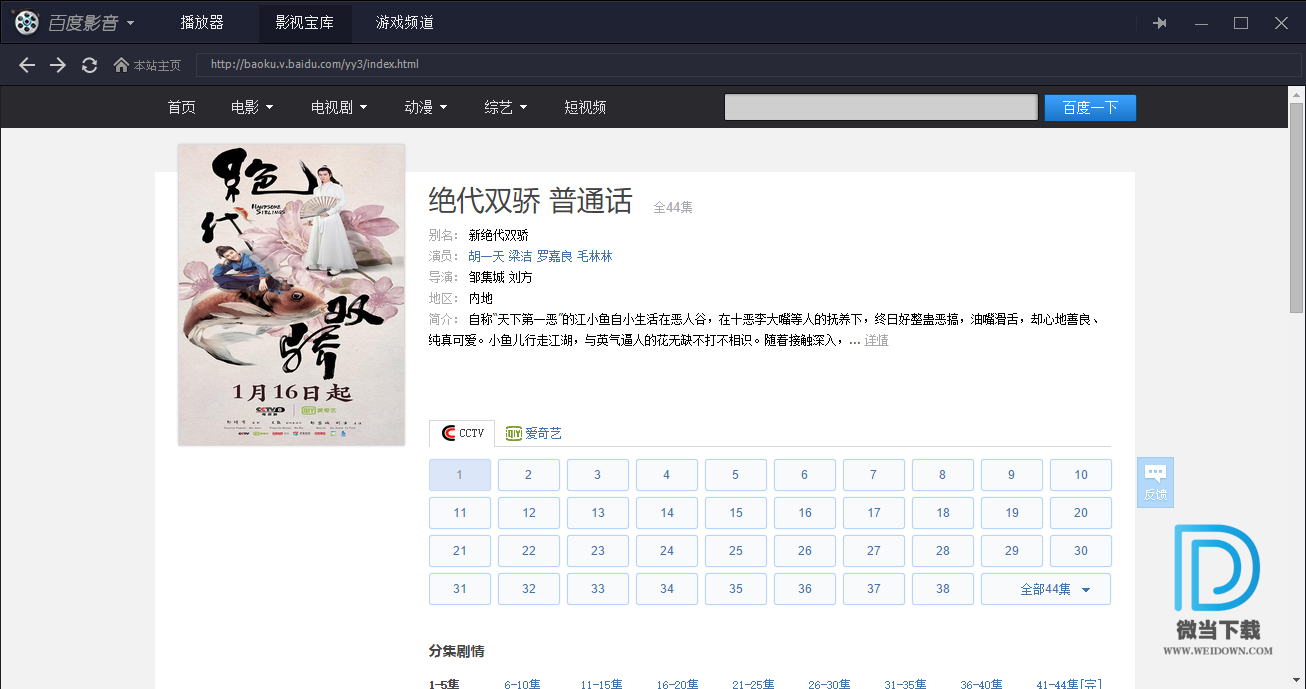Open the 百度影音 title dropdown arrow
This screenshot has height=689, width=1306.
[x=130, y=23]
